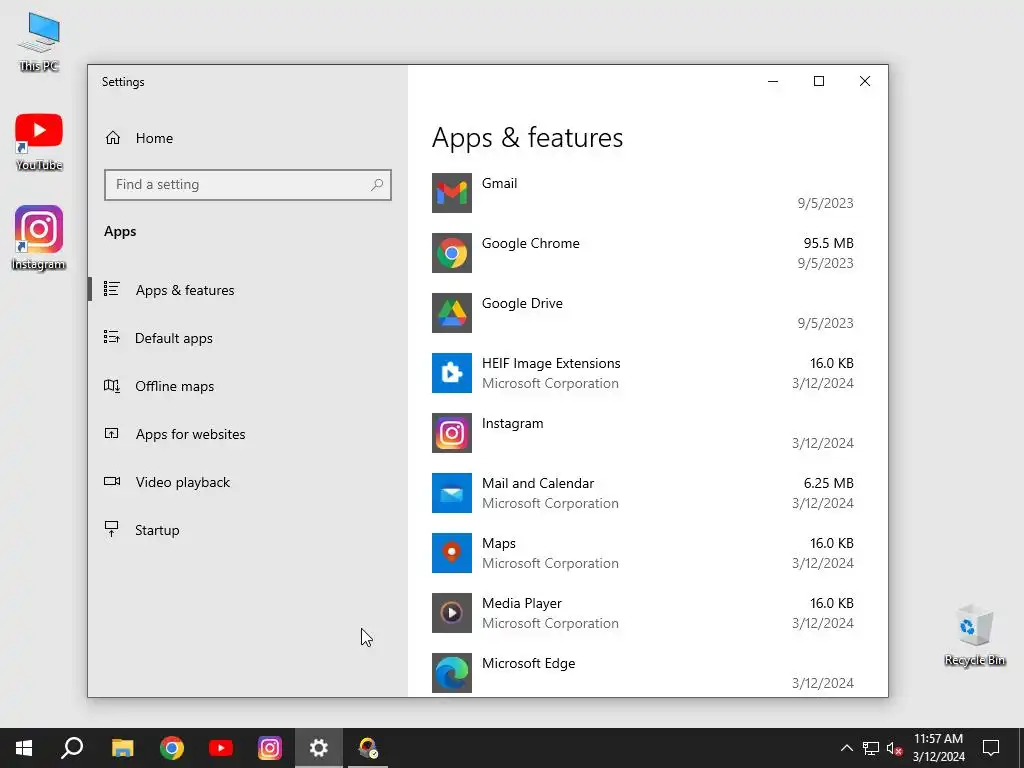Click the search magnifier in Find a setting
The height and width of the screenshot is (768, 1024).
[377, 185]
